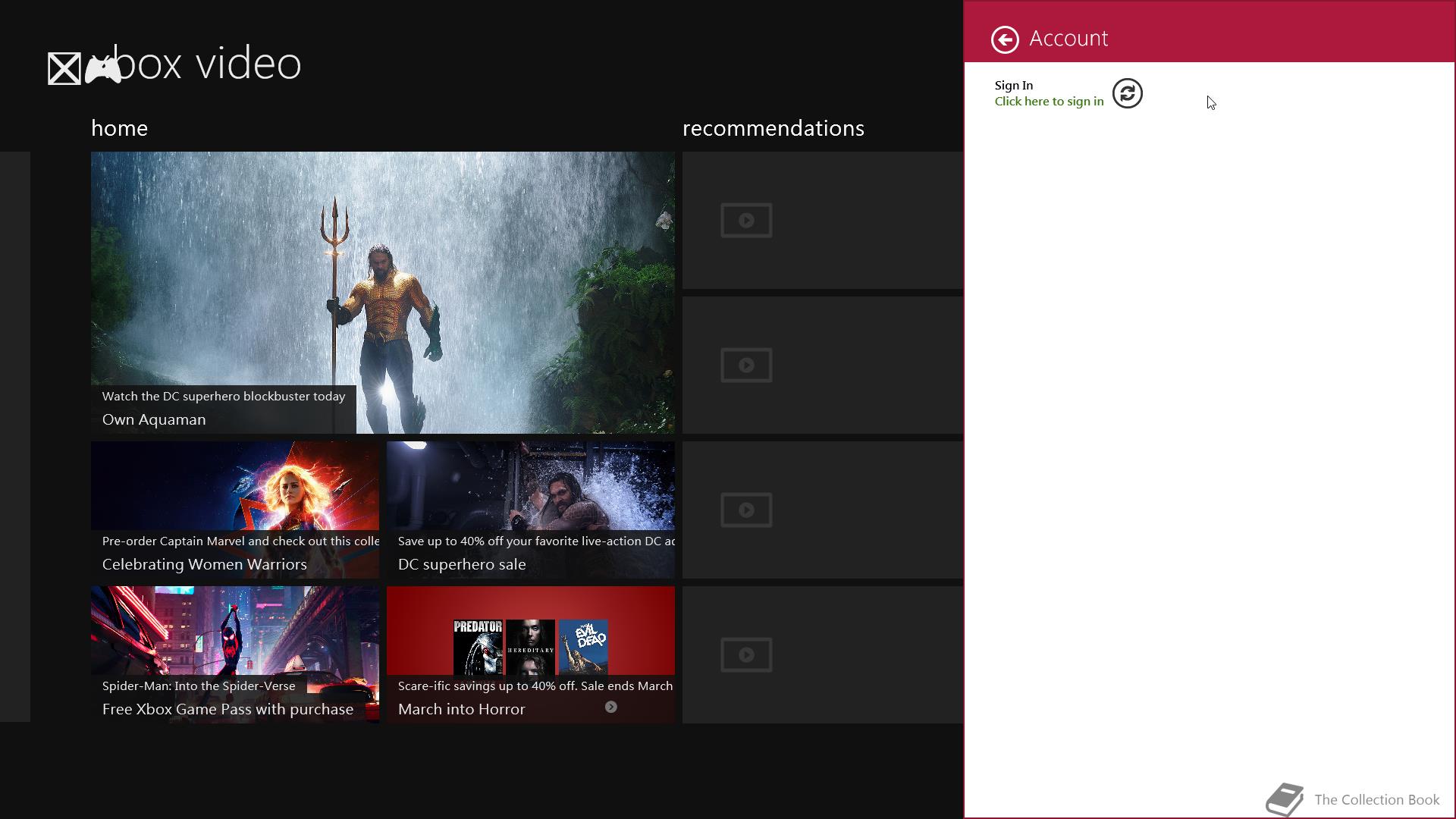Click the Account panel title

click(x=1068, y=39)
